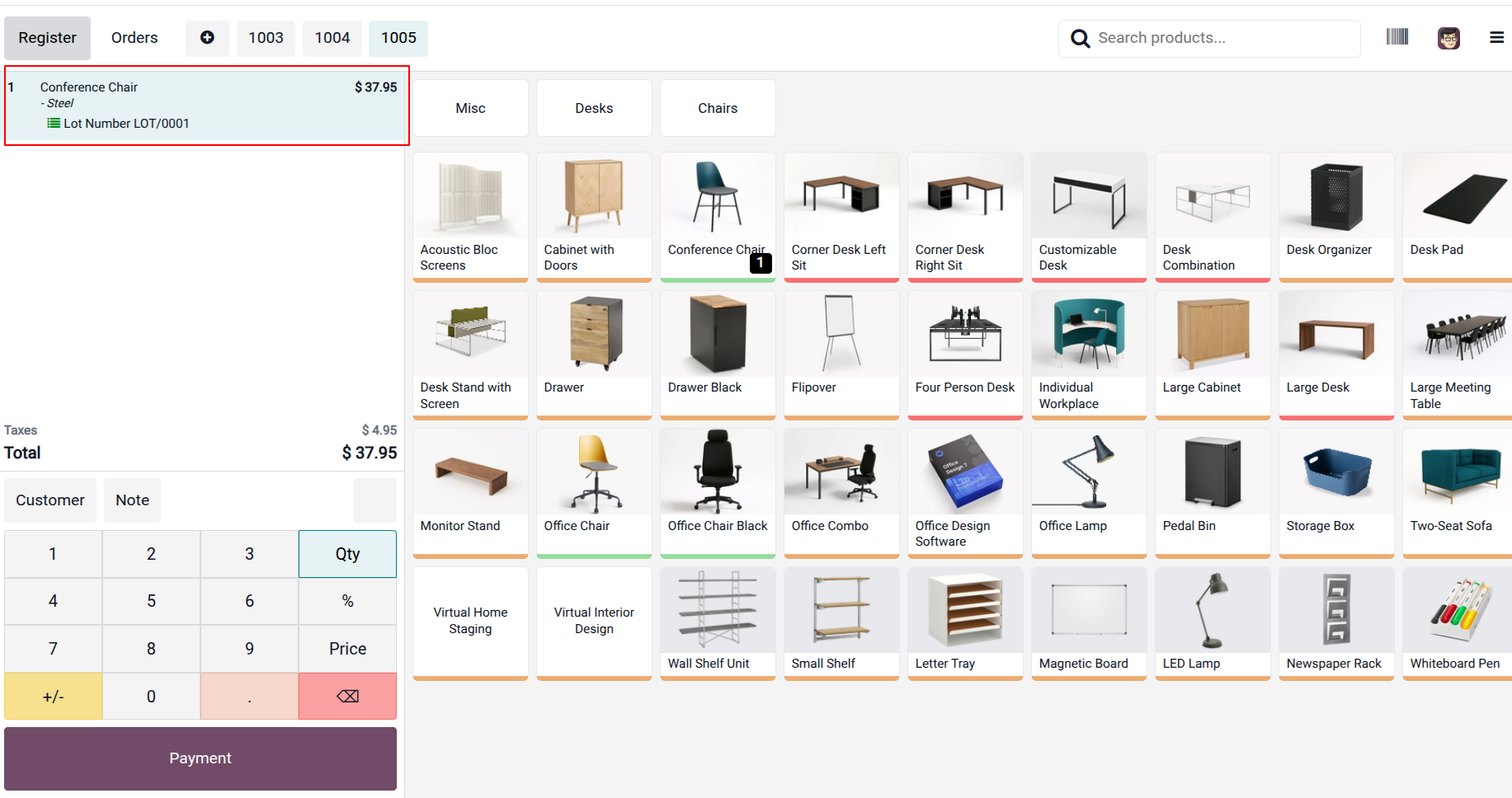Click the Payment button

[x=200, y=758]
